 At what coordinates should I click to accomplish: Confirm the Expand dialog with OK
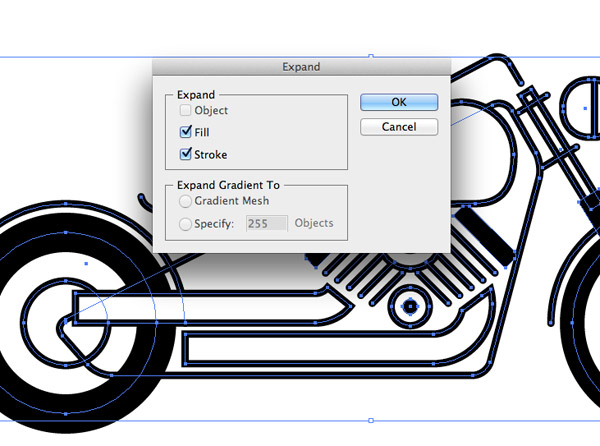click(x=399, y=102)
